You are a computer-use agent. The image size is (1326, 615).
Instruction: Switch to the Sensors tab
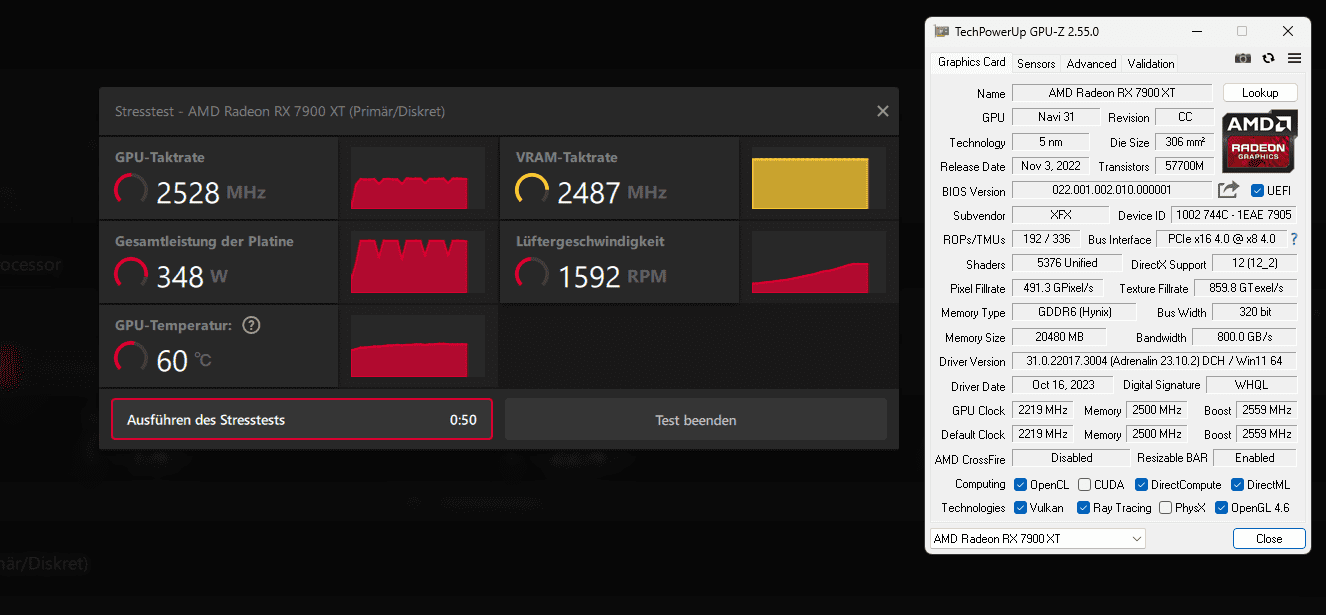coord(1036,64)
